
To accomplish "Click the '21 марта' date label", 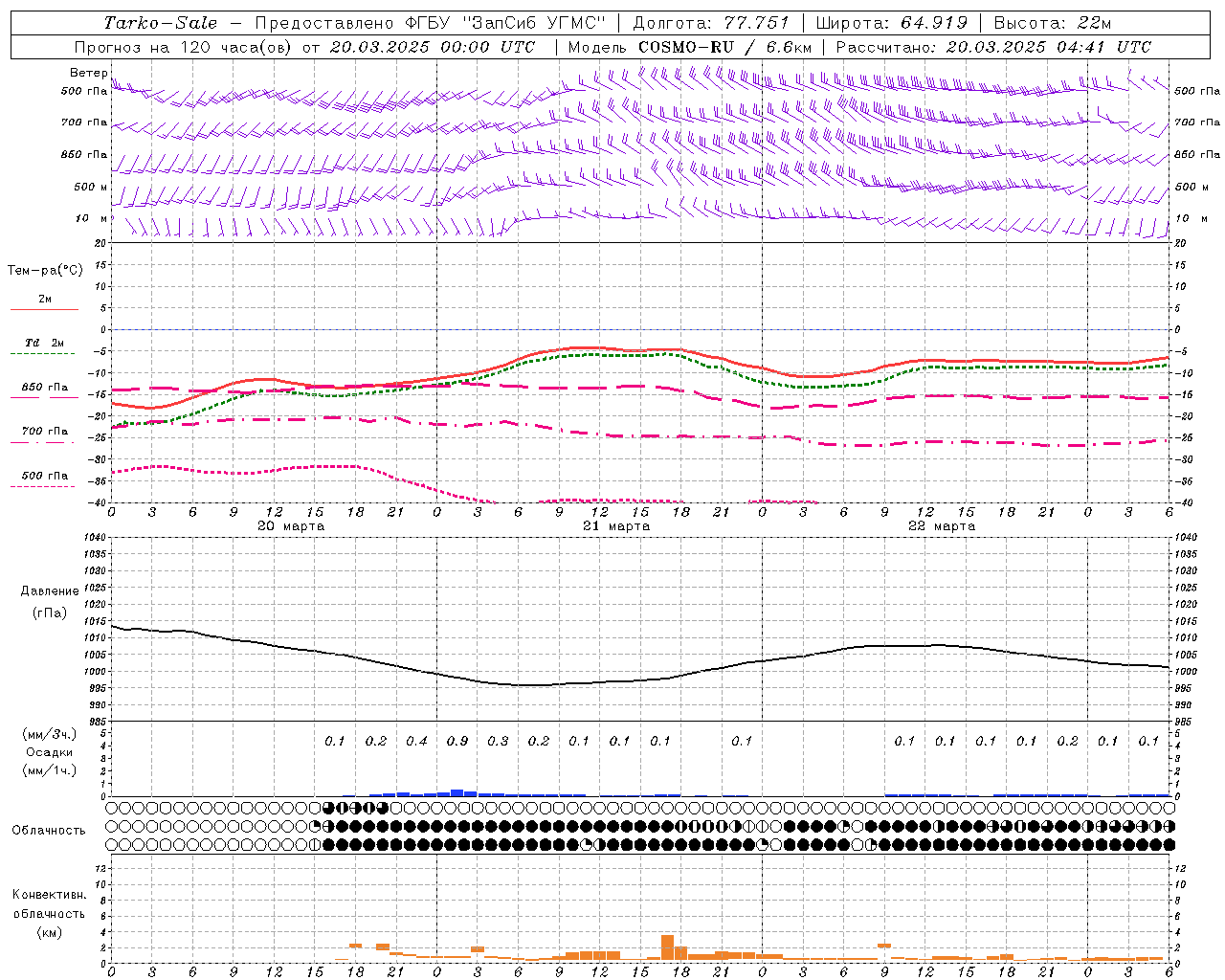I will point(616,526).
